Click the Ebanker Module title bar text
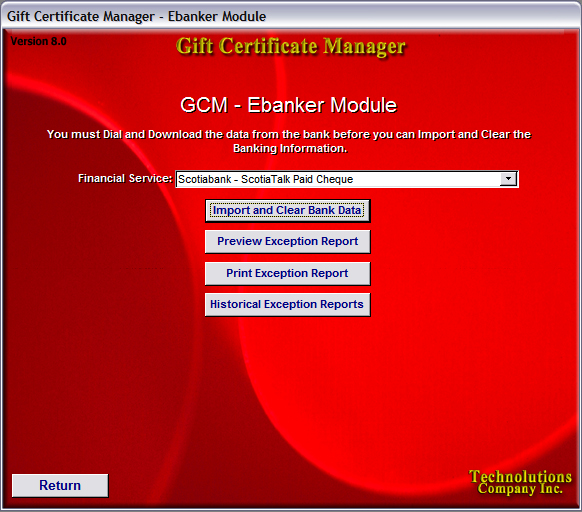This screenshot has height=512, width=582. pos(217,16)
